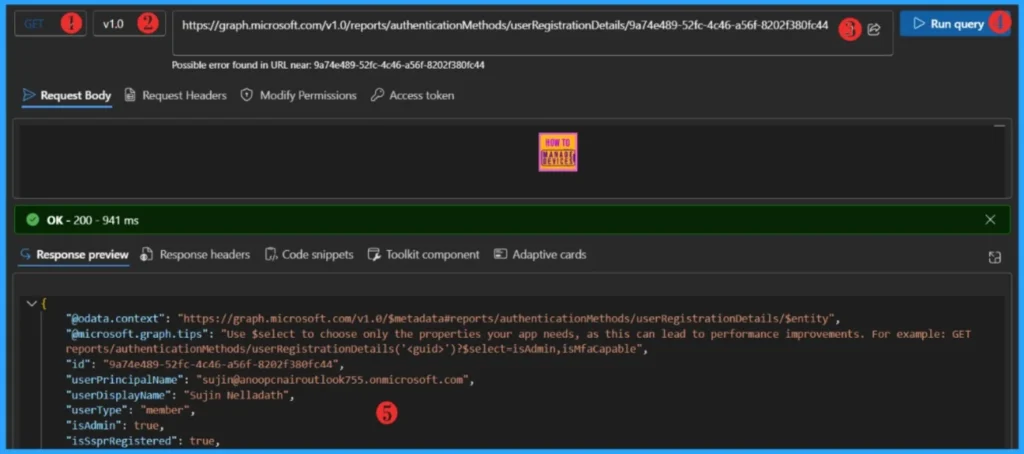The height and width of the screenshot is (454, 1024).
Task: Open the Access token tab
Action: (413, 95)
